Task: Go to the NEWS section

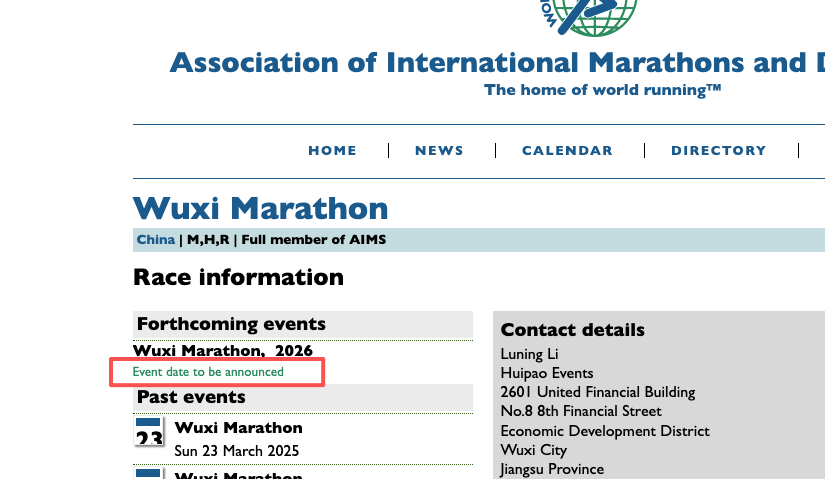Action: click(x=439, y=150)
